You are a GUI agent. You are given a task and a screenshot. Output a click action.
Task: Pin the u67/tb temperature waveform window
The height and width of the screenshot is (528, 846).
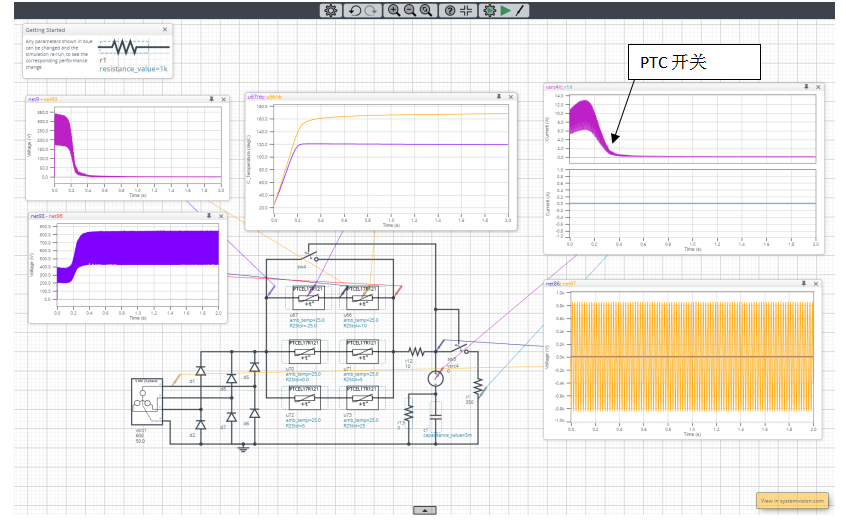(499, 97)
